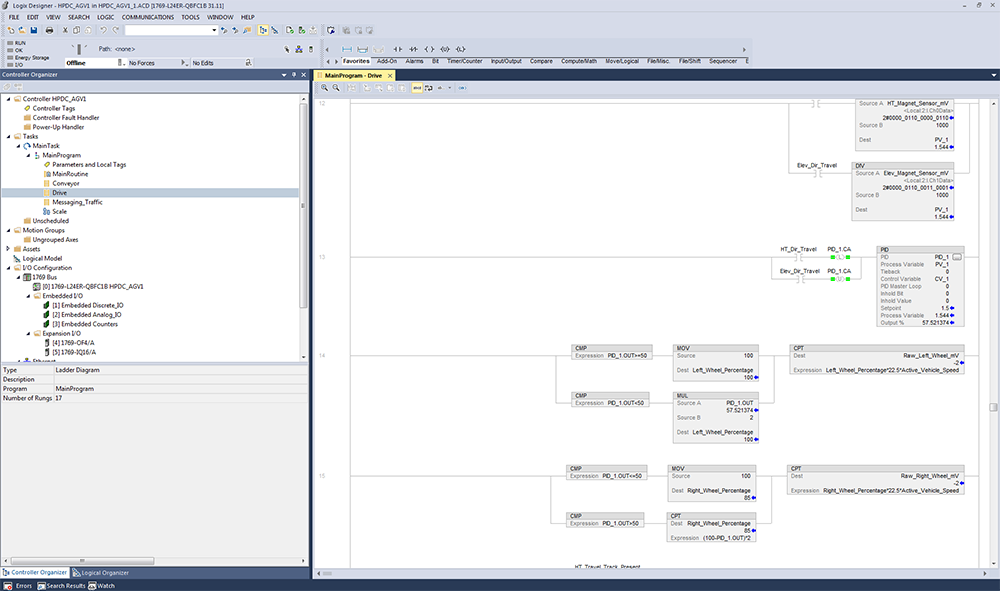Click the Controller Organizer horizontal scrollbar thumb
This screenshot has width=1000, height=591.
(82, 561)
